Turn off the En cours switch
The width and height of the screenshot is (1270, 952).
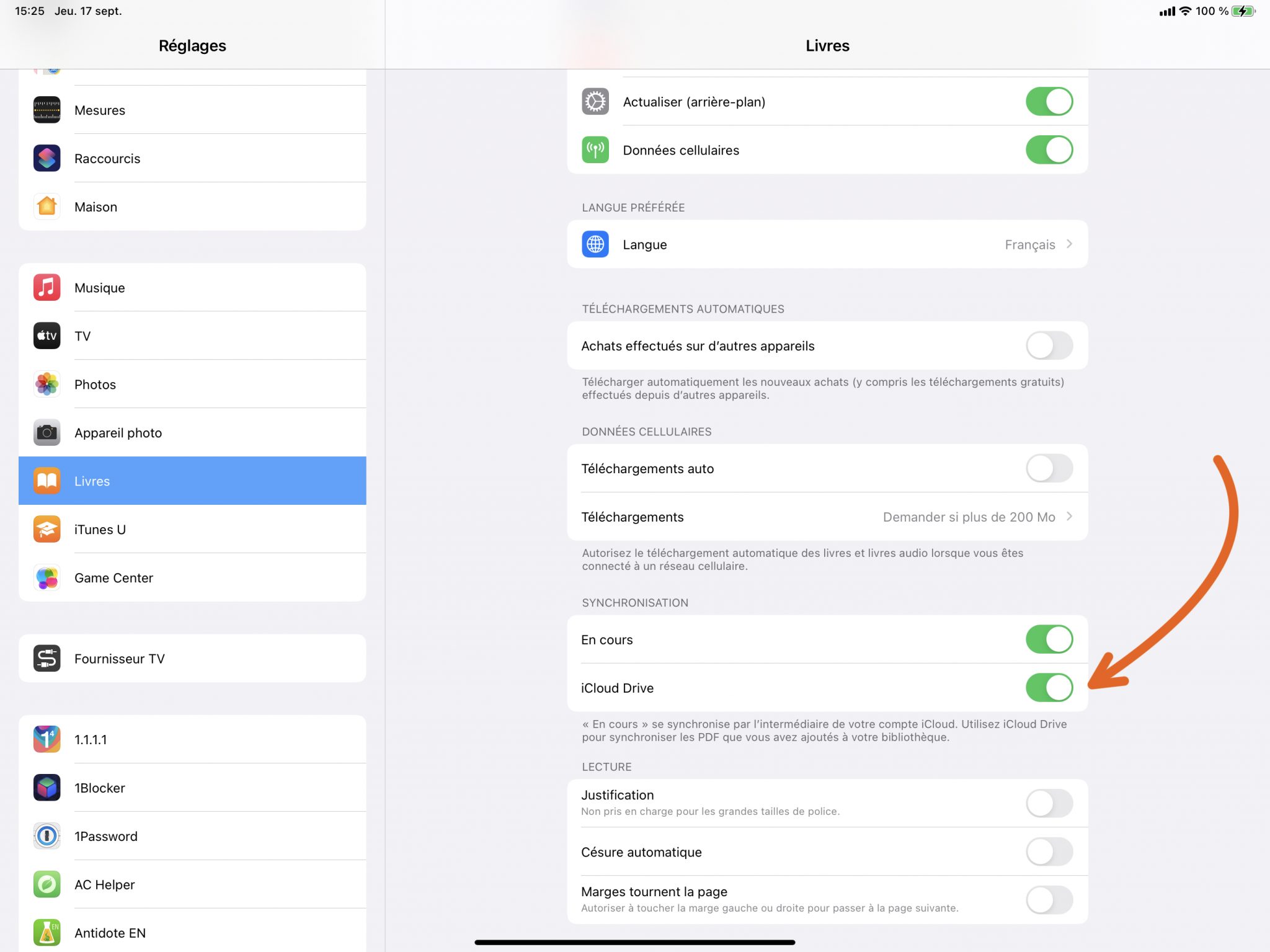click(1049, 639)
